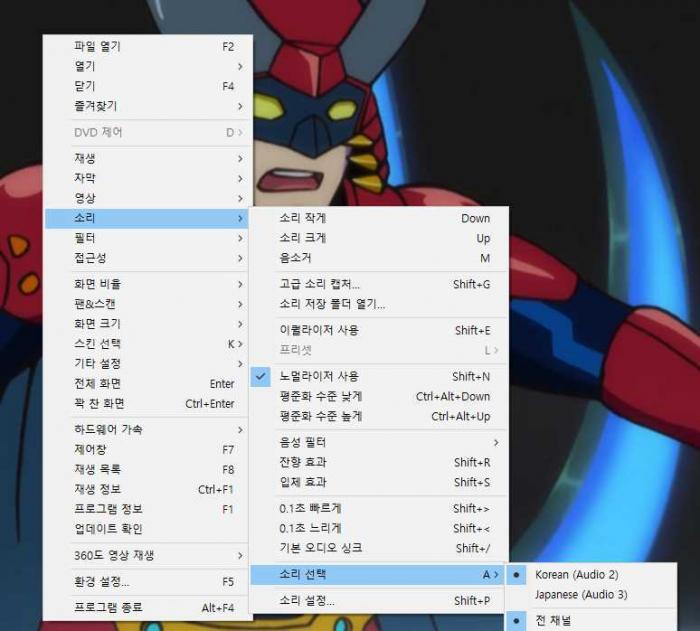The height and width of the screenshot is (631, 700).
Task: Click 평준화 수준 높게
Action: point(378,416)
